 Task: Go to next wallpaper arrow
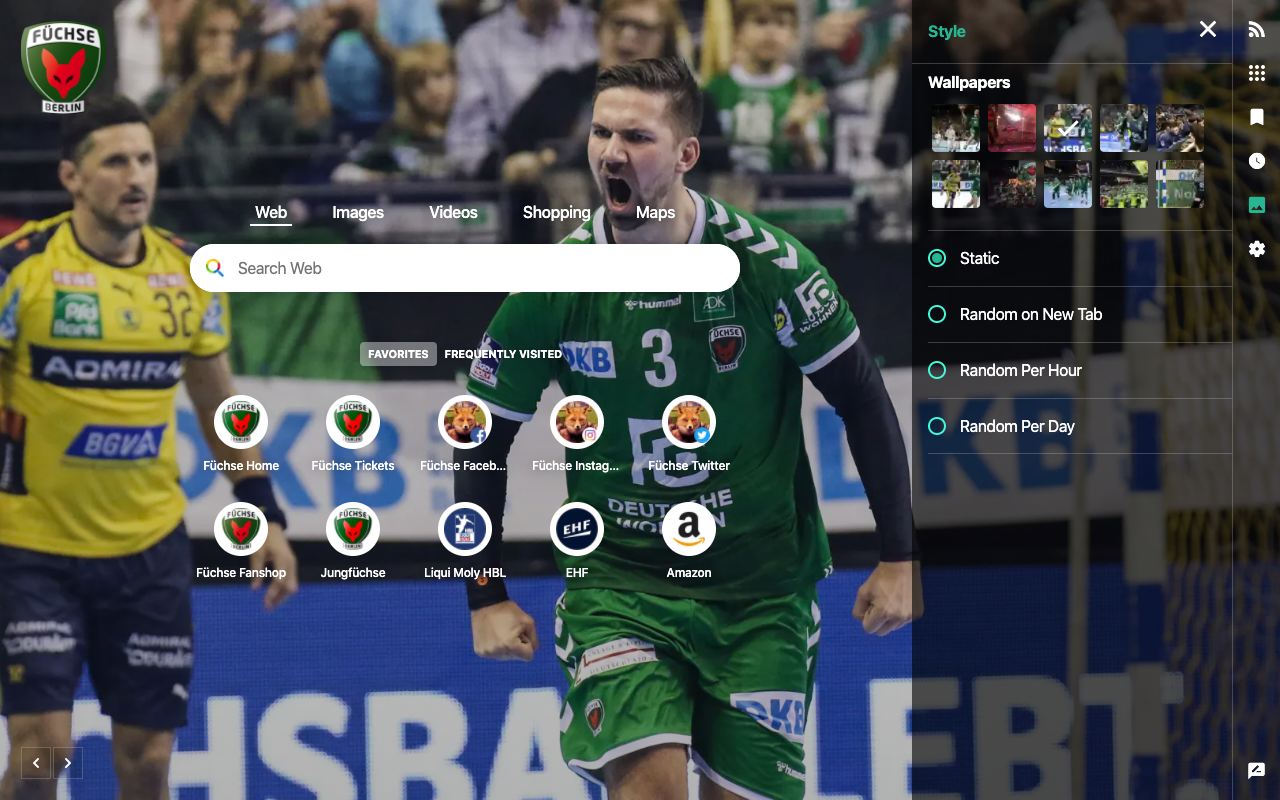[67, 763]
